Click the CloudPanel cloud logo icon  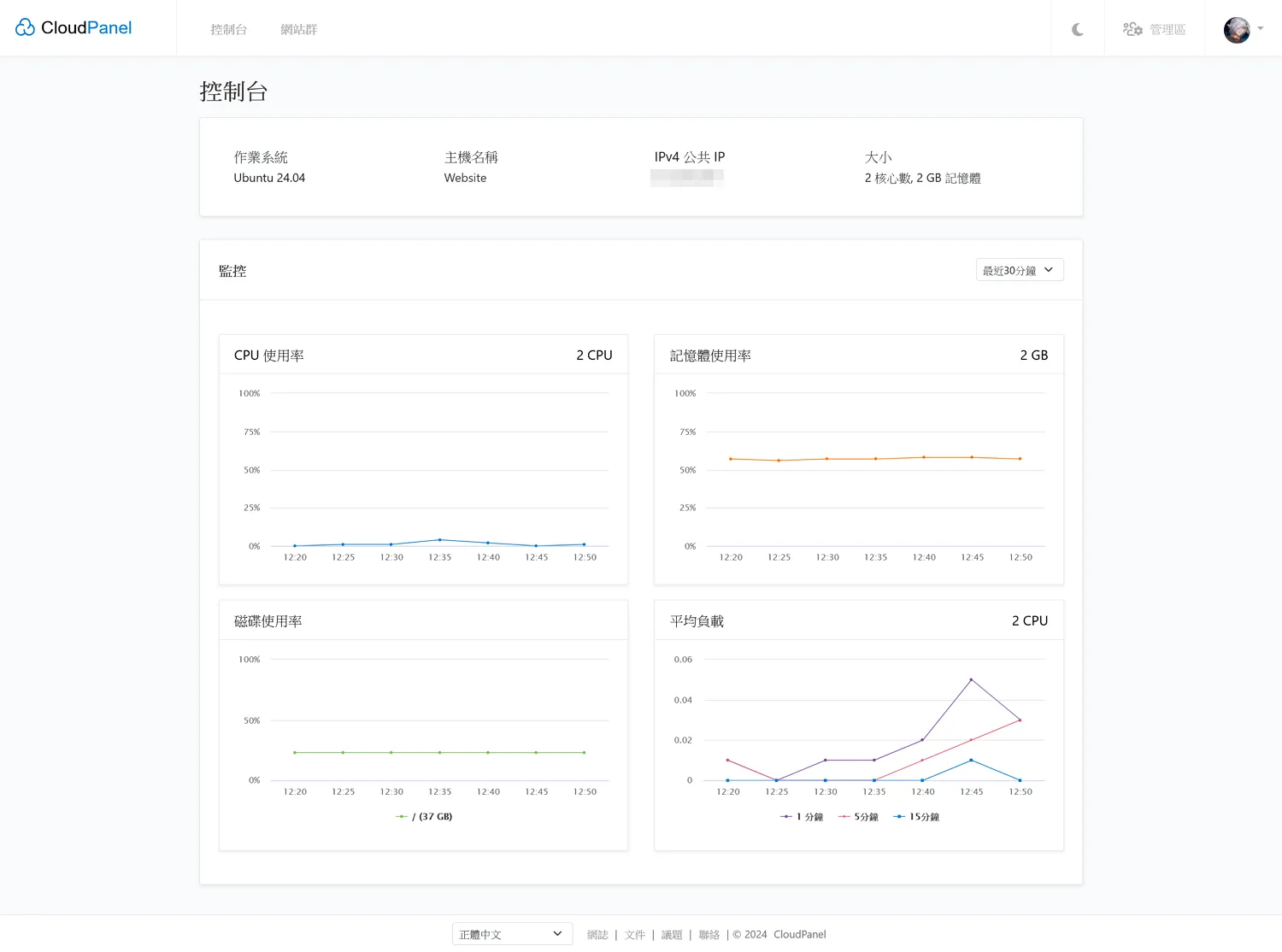tap(25, 28)
